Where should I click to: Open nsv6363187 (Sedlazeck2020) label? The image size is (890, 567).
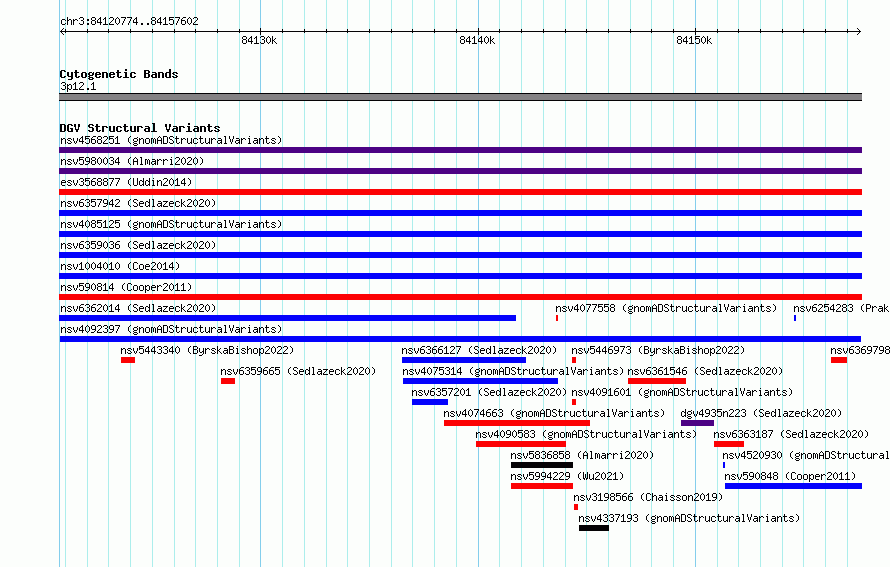click(x=791, y=434)
